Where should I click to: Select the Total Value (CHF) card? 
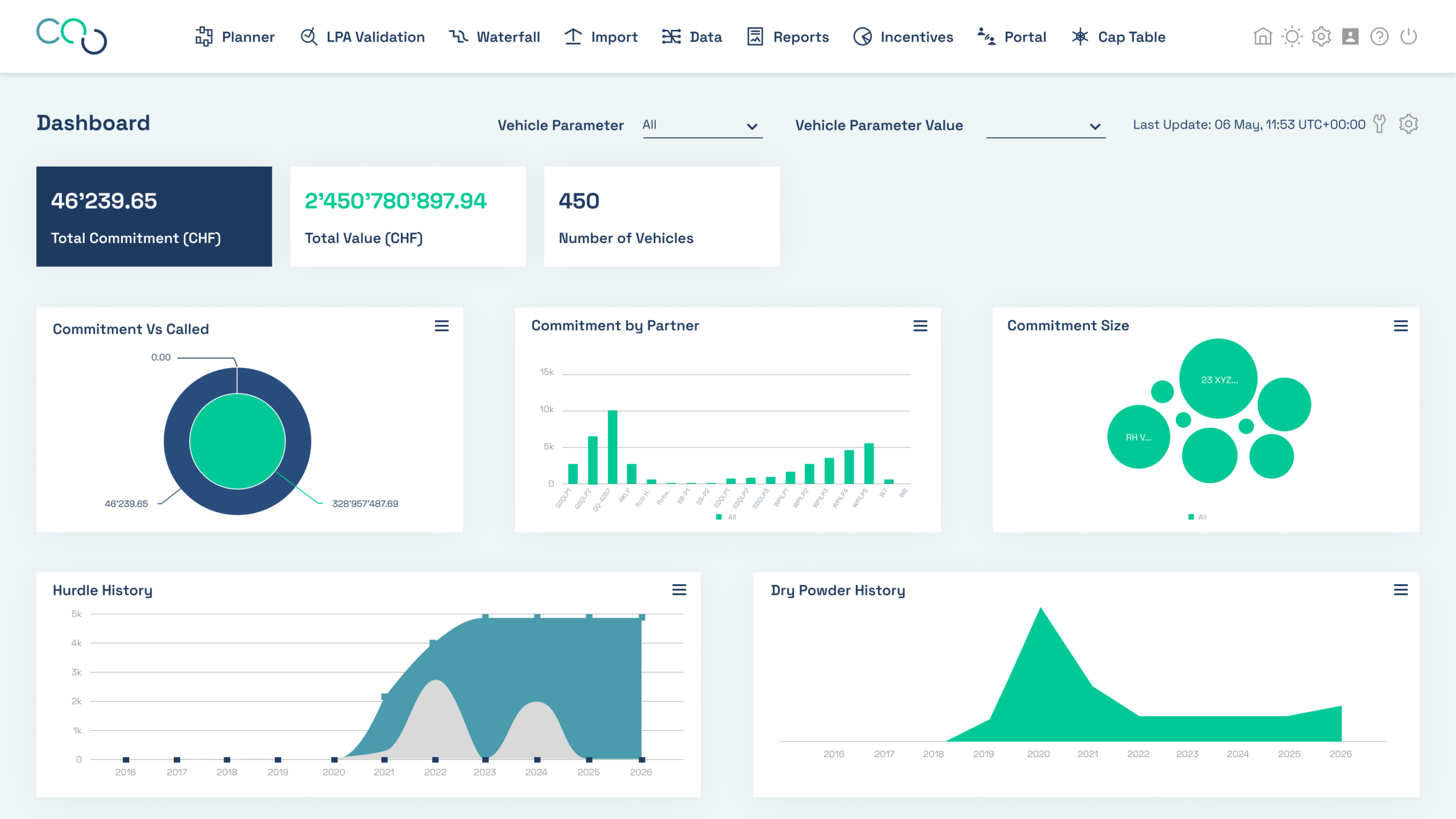coord(408,217)
